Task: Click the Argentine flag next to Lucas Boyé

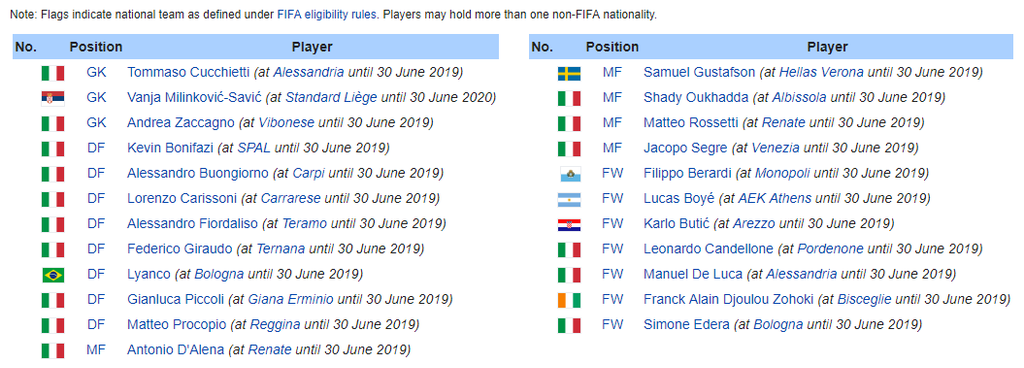Action: click(x=569, y=199)
